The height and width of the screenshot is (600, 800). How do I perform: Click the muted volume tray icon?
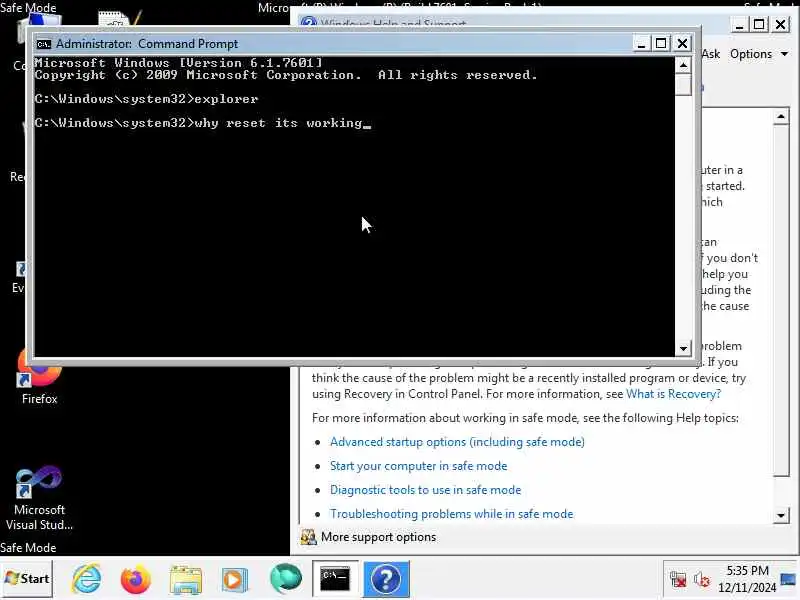click(702, 580)
